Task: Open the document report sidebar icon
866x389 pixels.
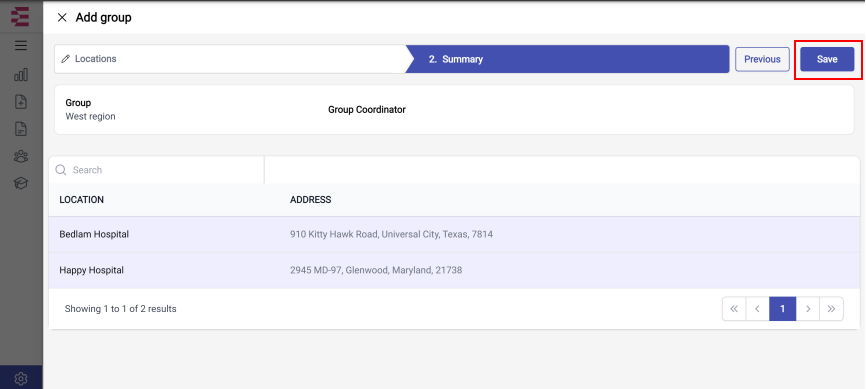Action: tap(21, 129)
